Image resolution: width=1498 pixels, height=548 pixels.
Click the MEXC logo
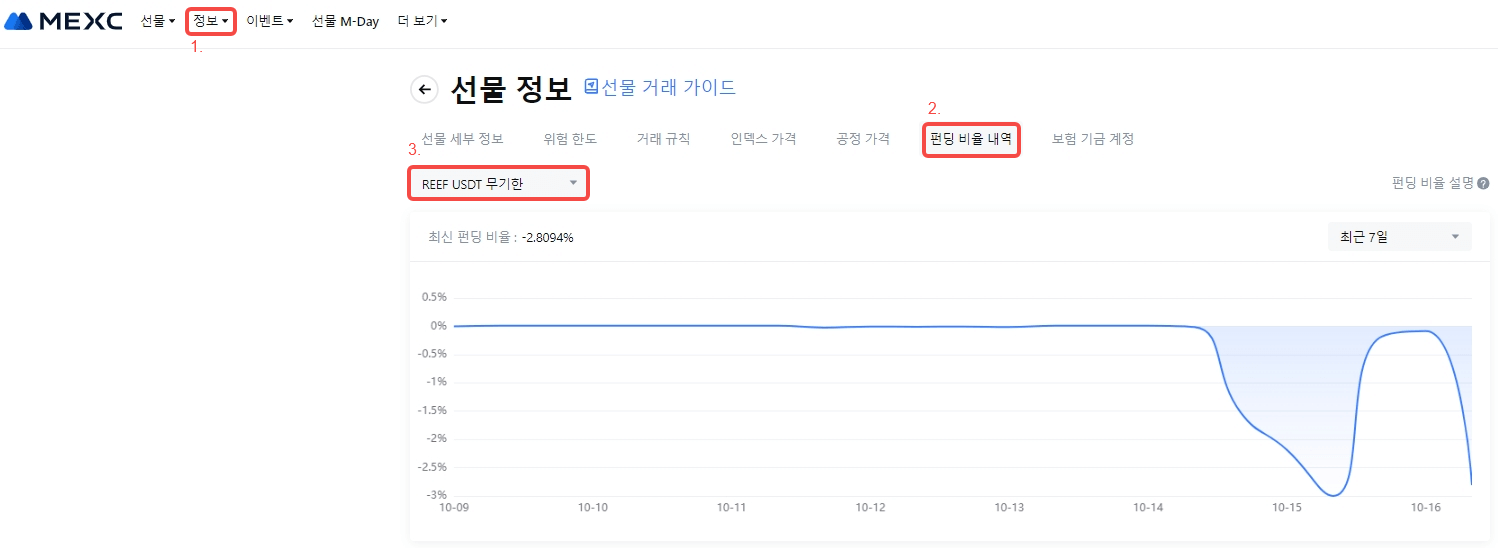pyautogui.click(x=63, y=21)
